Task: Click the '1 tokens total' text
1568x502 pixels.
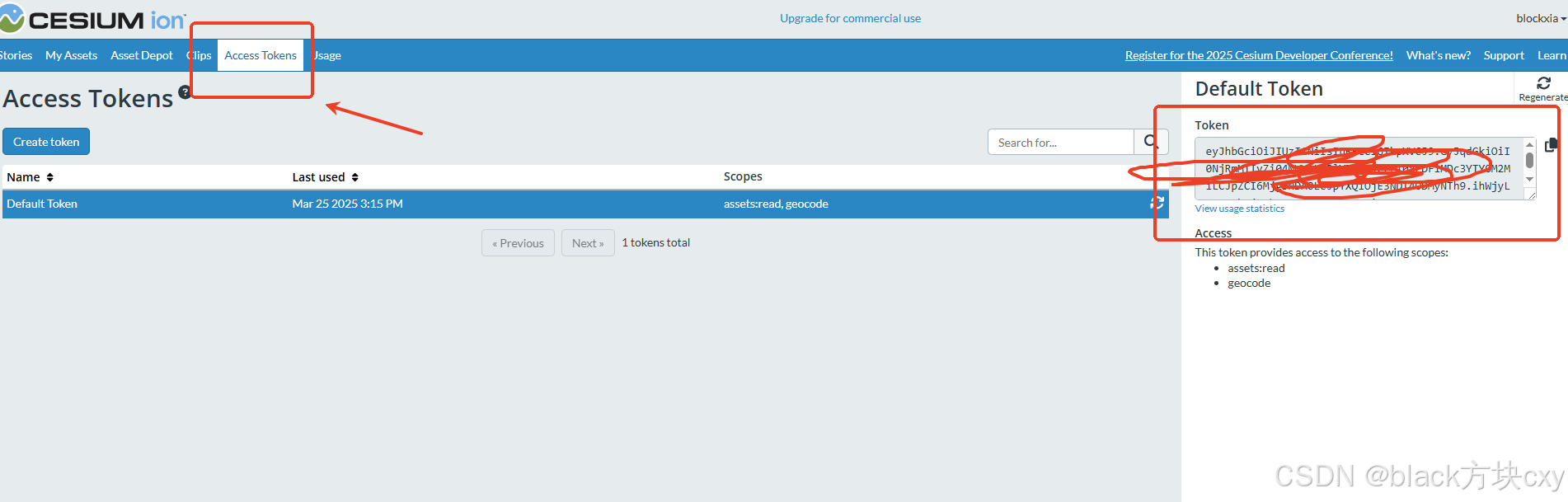Action: click(x=656, y=242)
